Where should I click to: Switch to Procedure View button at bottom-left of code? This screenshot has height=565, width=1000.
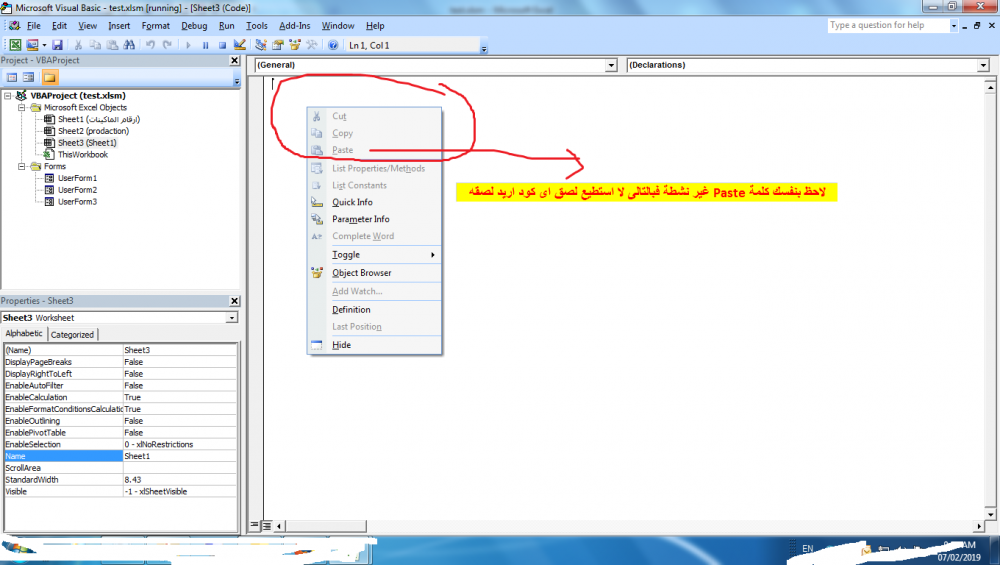[254, 525]
